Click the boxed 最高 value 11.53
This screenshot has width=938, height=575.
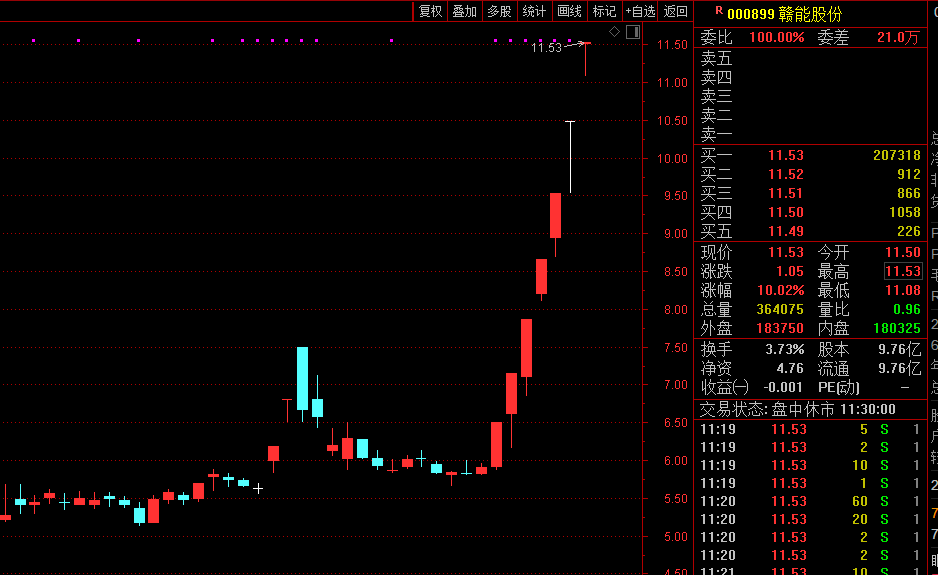point(902,271)
